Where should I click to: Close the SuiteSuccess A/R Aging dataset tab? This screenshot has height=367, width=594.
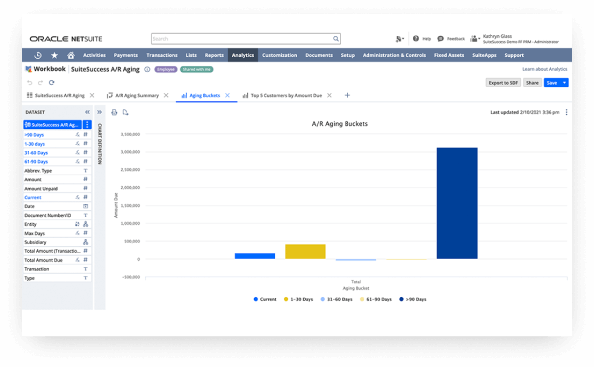[x=92, y=95]
